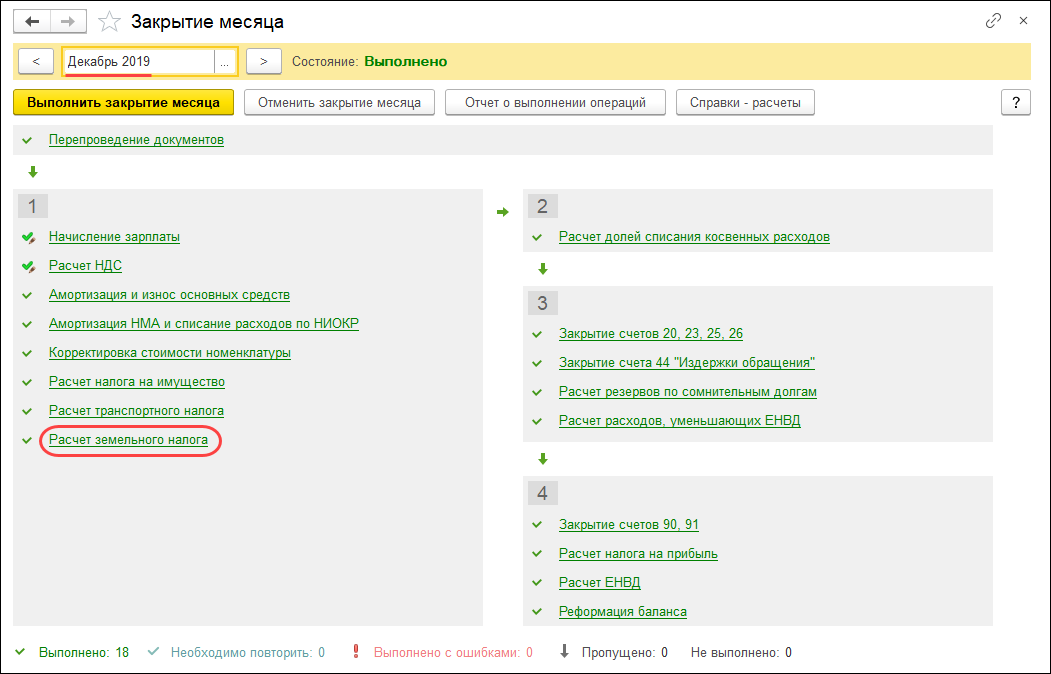The image size is (1051, 674).
Task: Open Расчет налога на прибыль link
Action: tap(638, 553)
